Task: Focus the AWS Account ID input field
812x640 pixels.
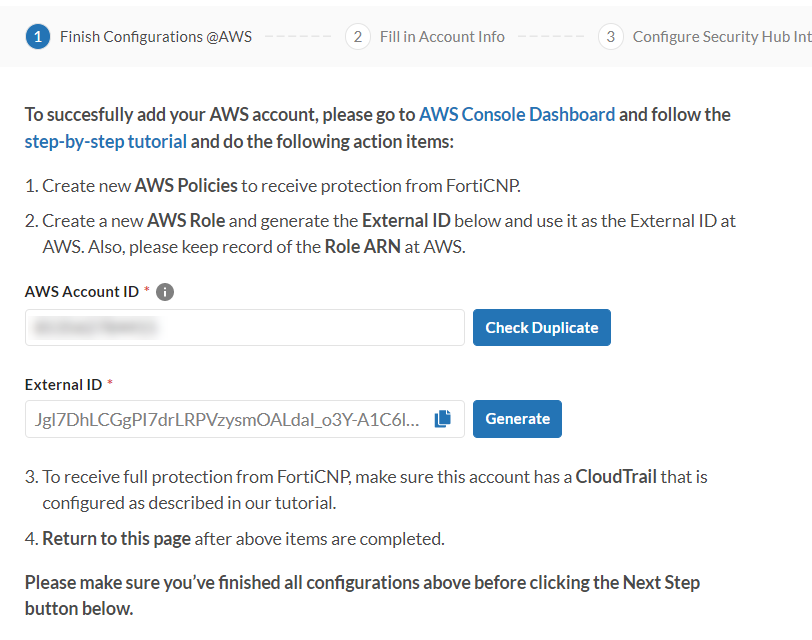Action: point(245,327)
